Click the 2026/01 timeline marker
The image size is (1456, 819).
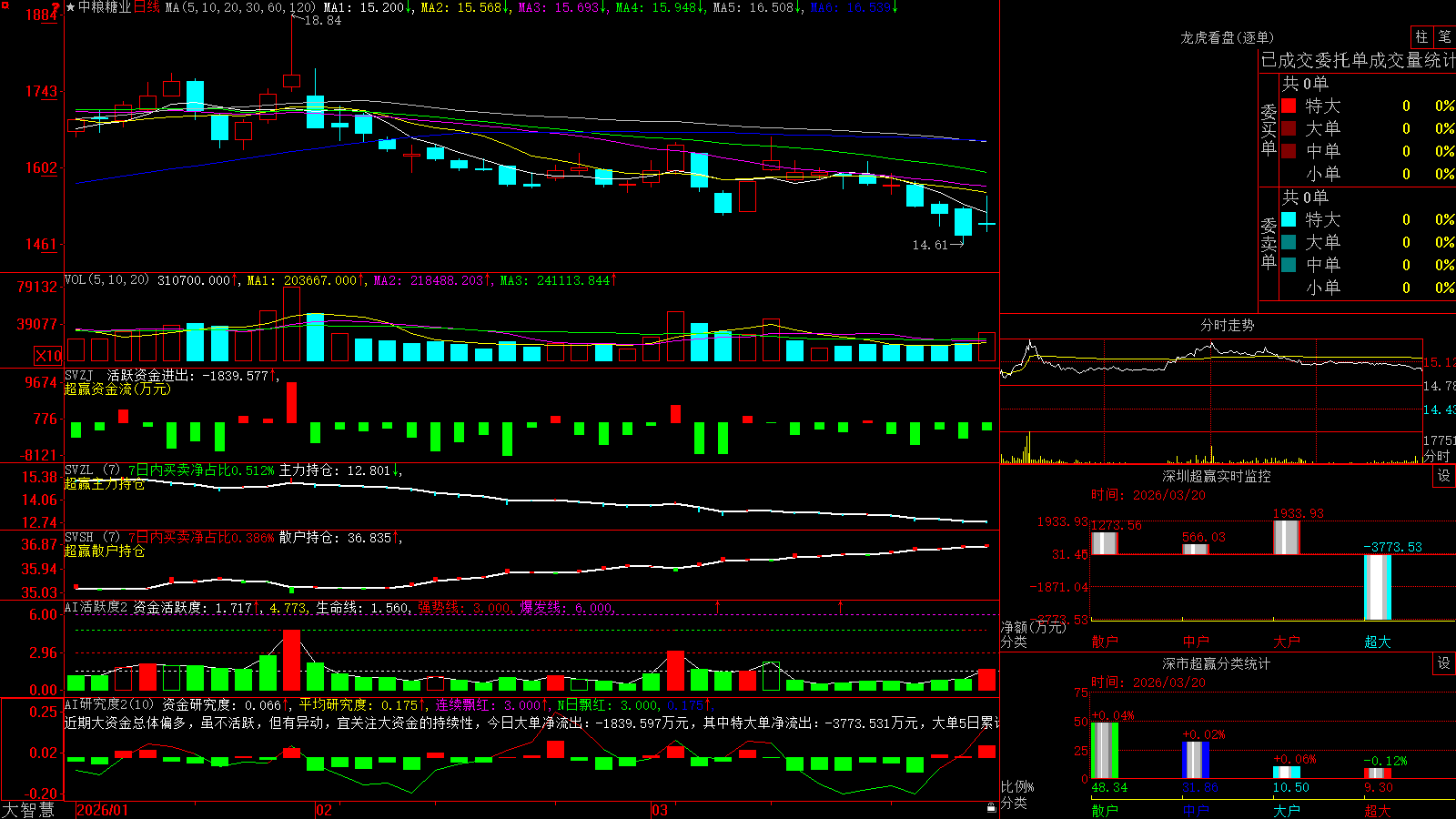click(103, 810)
